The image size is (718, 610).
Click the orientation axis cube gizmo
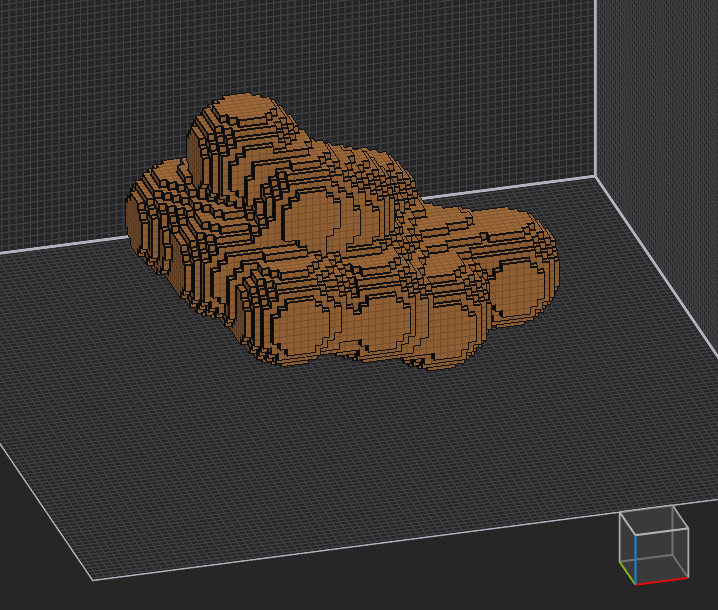[x=654, y=545]
